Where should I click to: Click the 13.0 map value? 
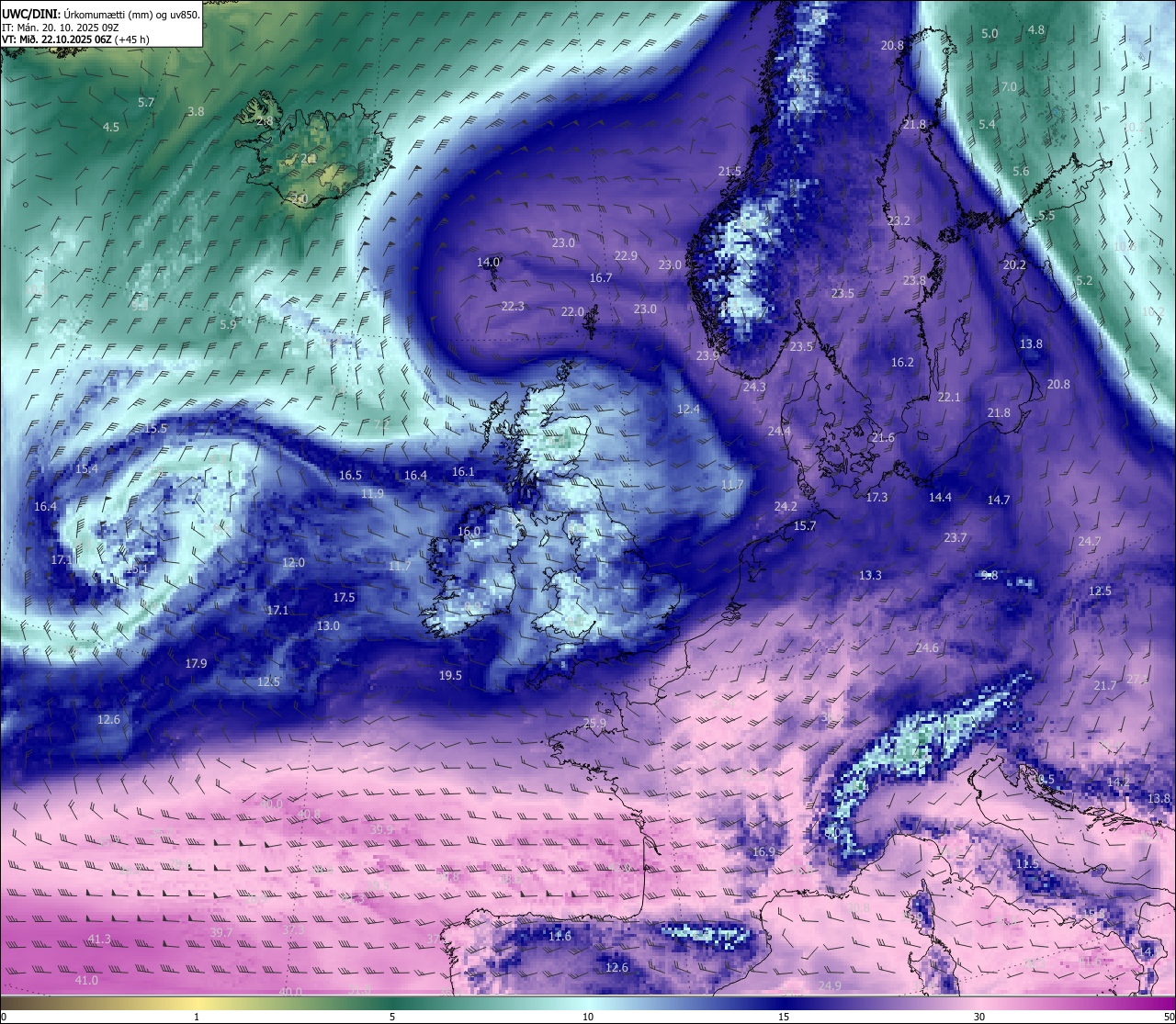pyautogui.click(x=328, y=625)
